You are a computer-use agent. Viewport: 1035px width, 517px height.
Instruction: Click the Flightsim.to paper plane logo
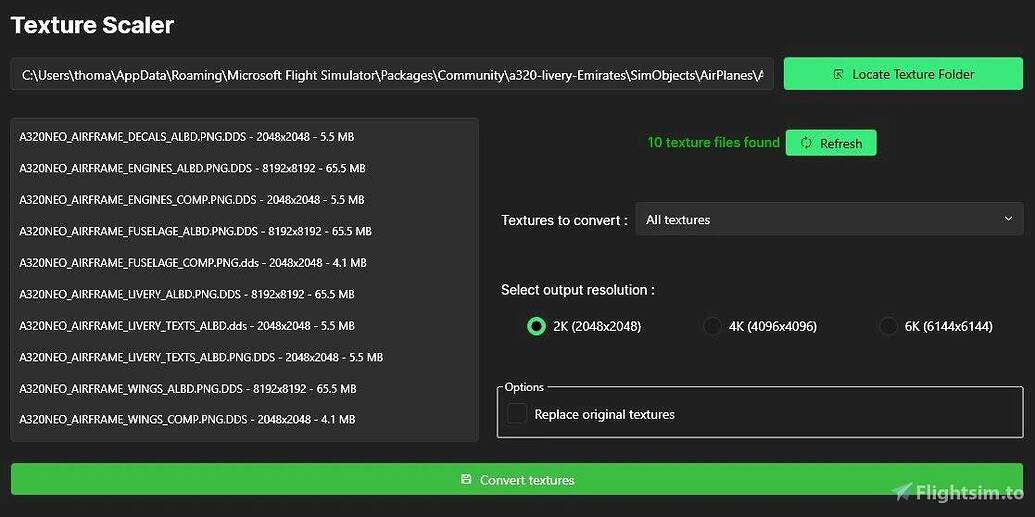(902, 491)
